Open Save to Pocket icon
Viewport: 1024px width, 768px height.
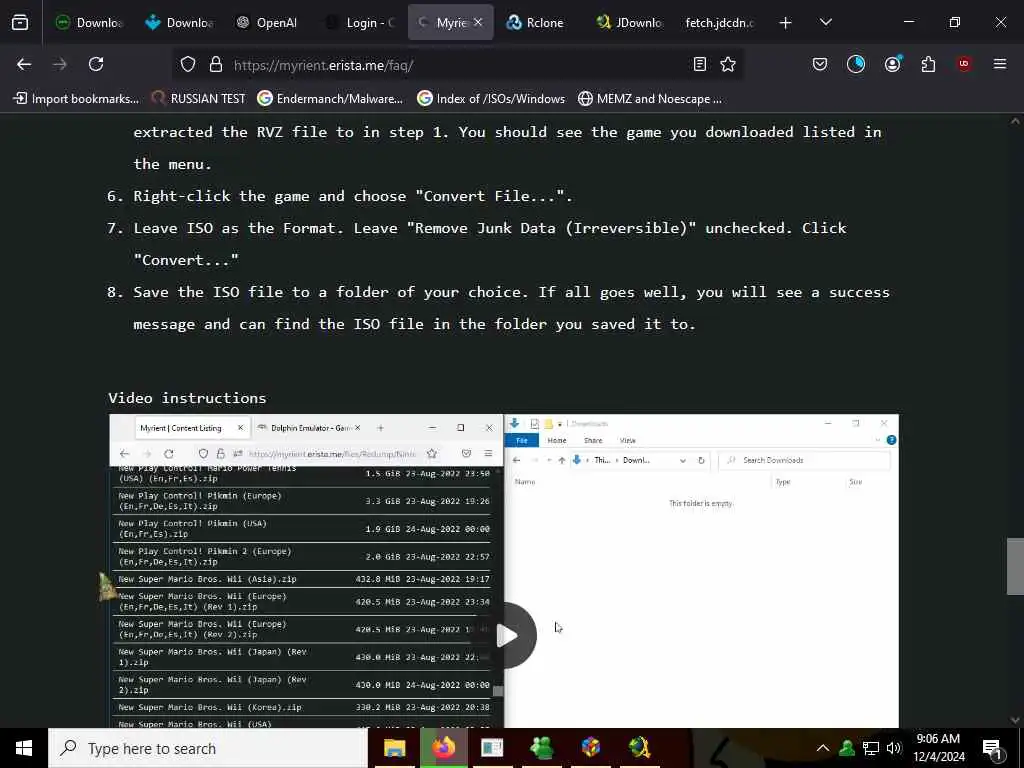coord(820,64)
